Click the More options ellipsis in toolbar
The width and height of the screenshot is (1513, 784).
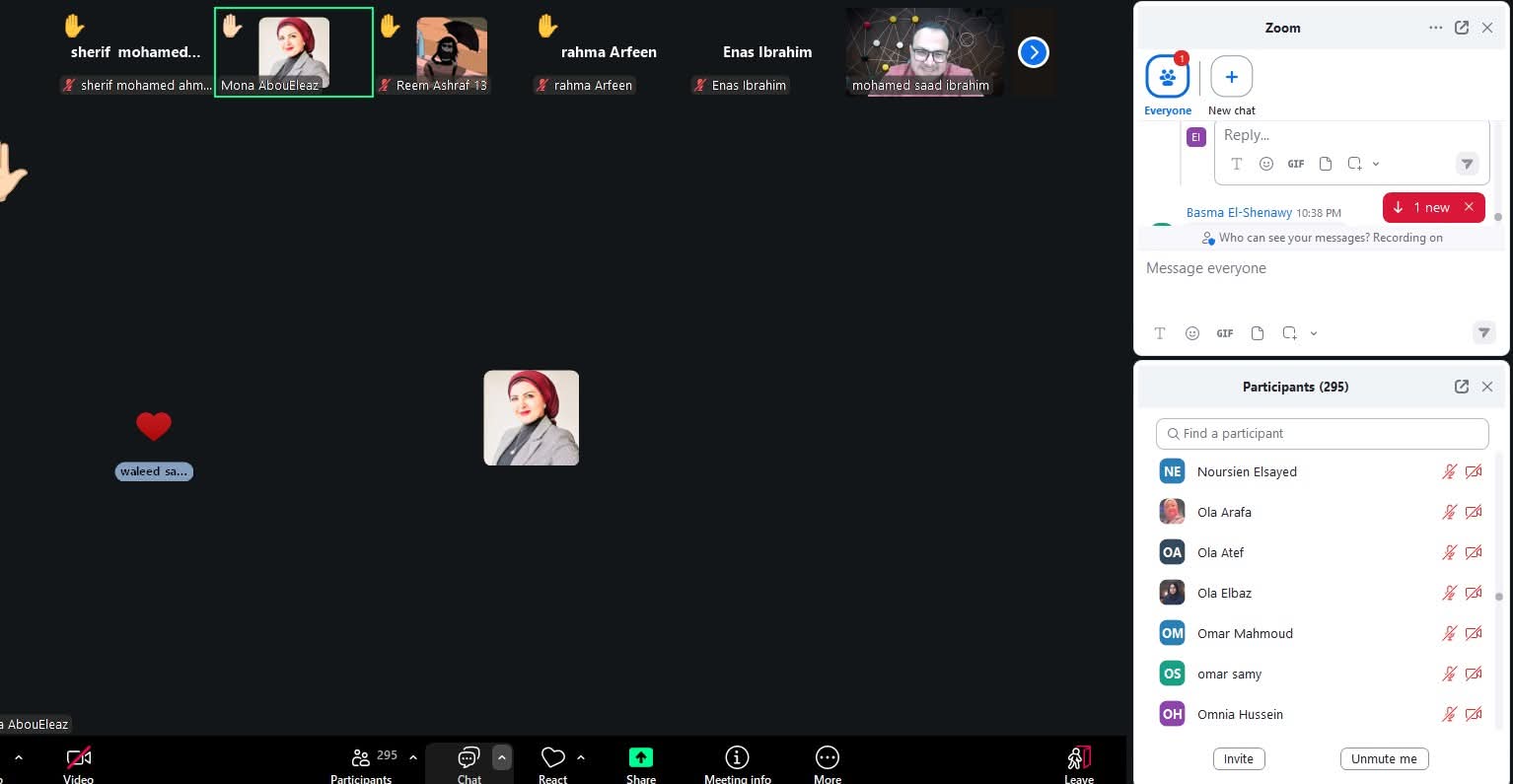pyautogui.click(x=827, y=757)
